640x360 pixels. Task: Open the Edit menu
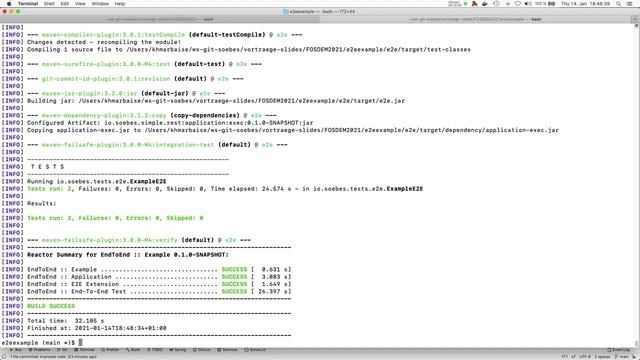(x=64, y=4)
